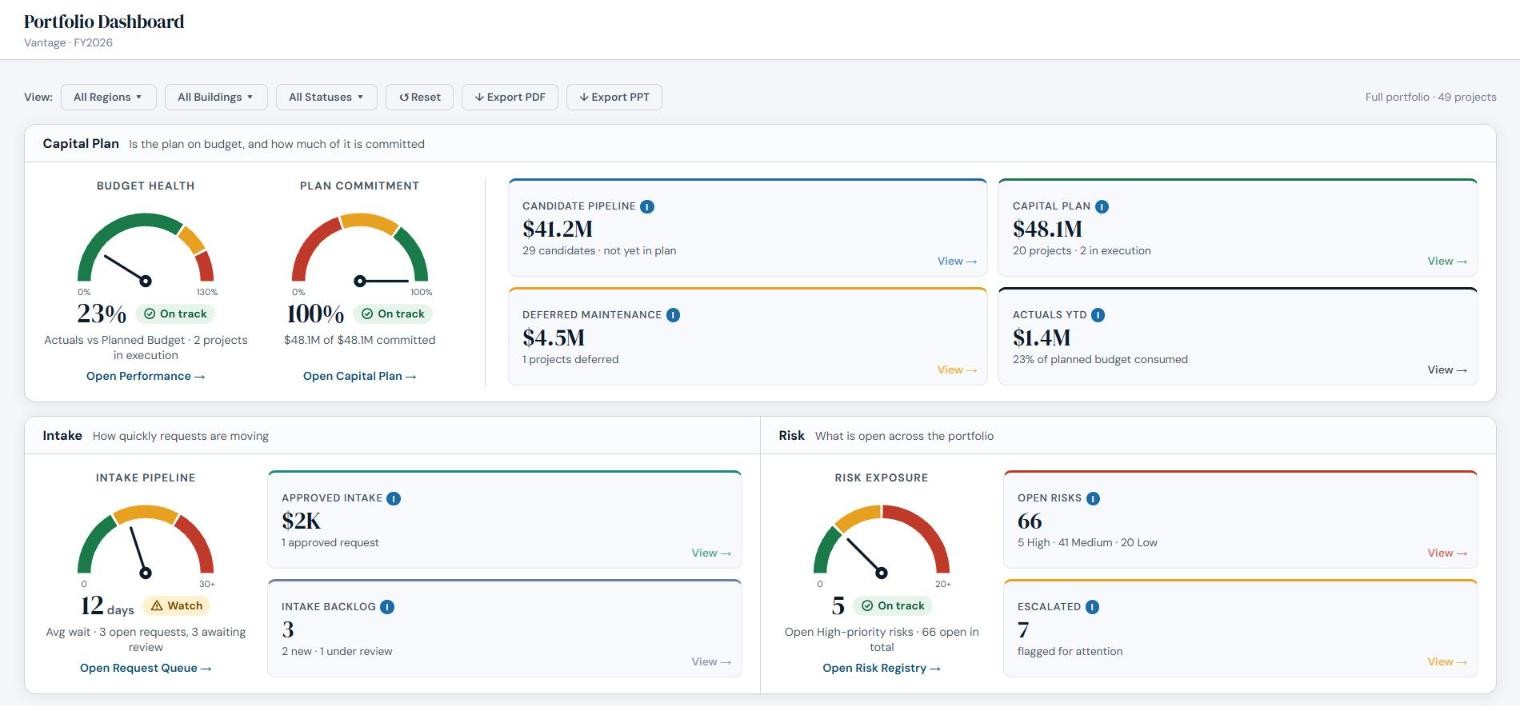Open Capital Plan link under Plan Commitment
The height and width of the screenshot is (706, 1520).
pos(360,376)
